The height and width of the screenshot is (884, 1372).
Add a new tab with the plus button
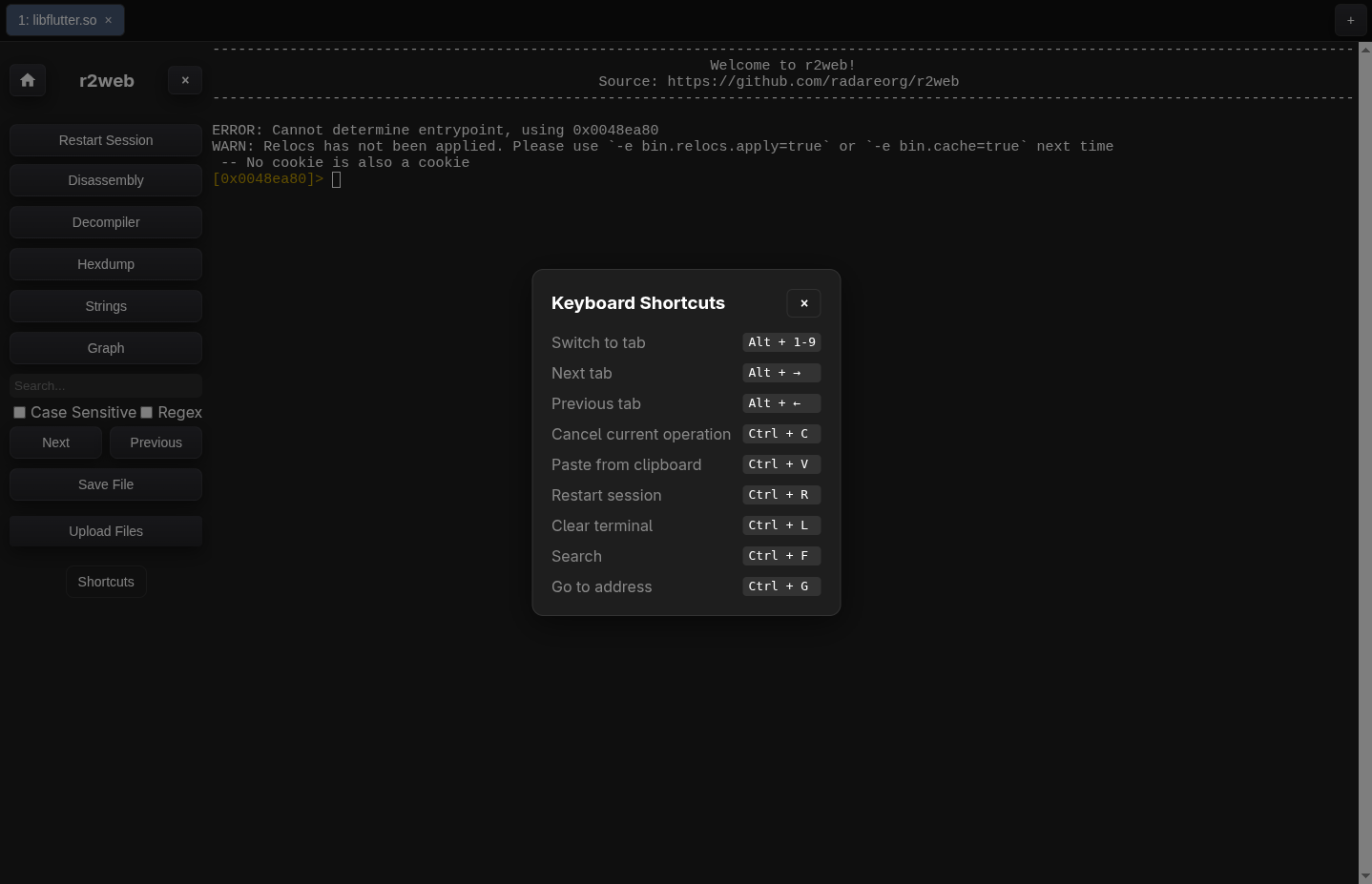point(1350,20)
